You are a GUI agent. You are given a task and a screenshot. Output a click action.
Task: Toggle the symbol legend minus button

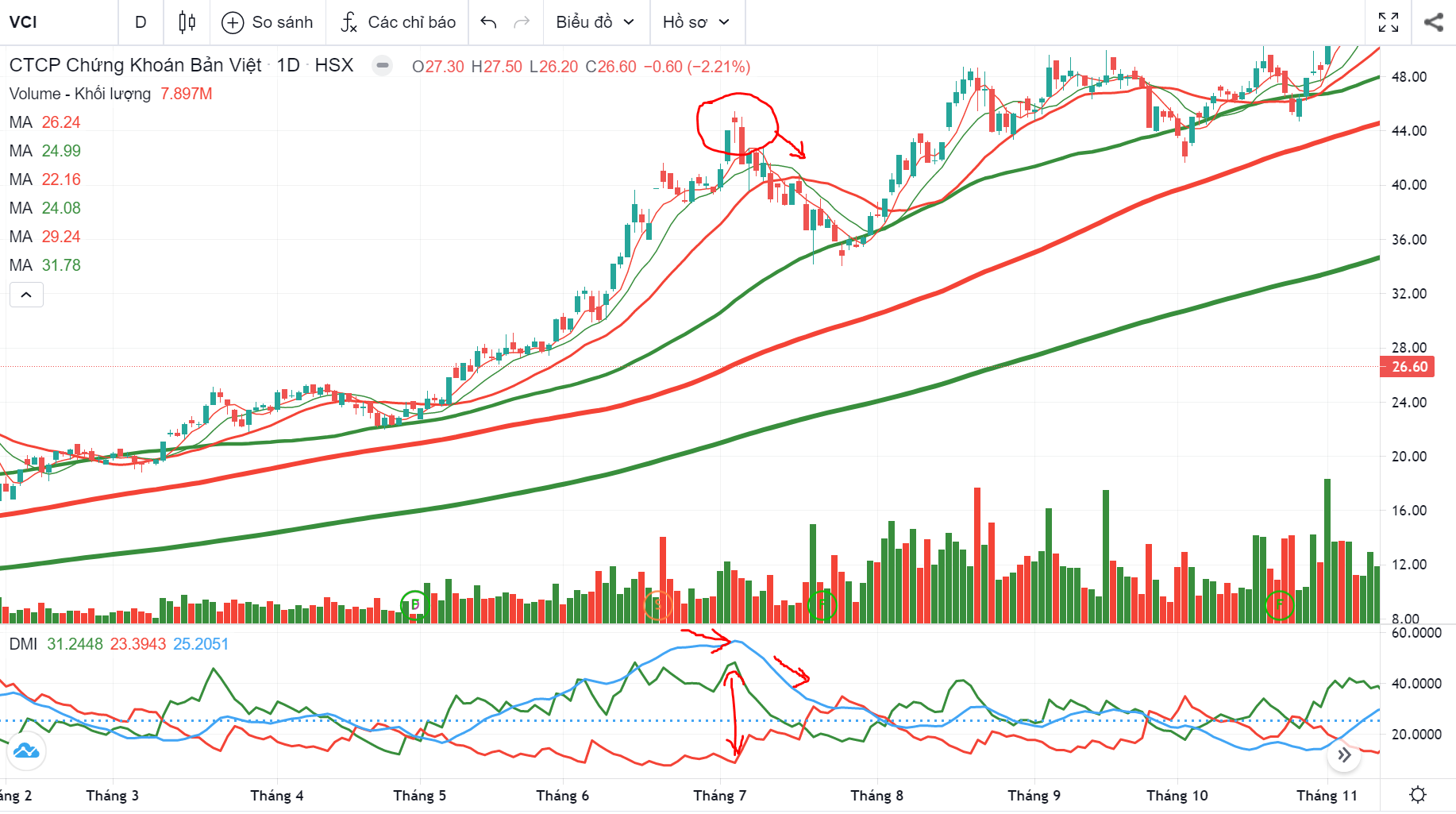coord(383,66)
